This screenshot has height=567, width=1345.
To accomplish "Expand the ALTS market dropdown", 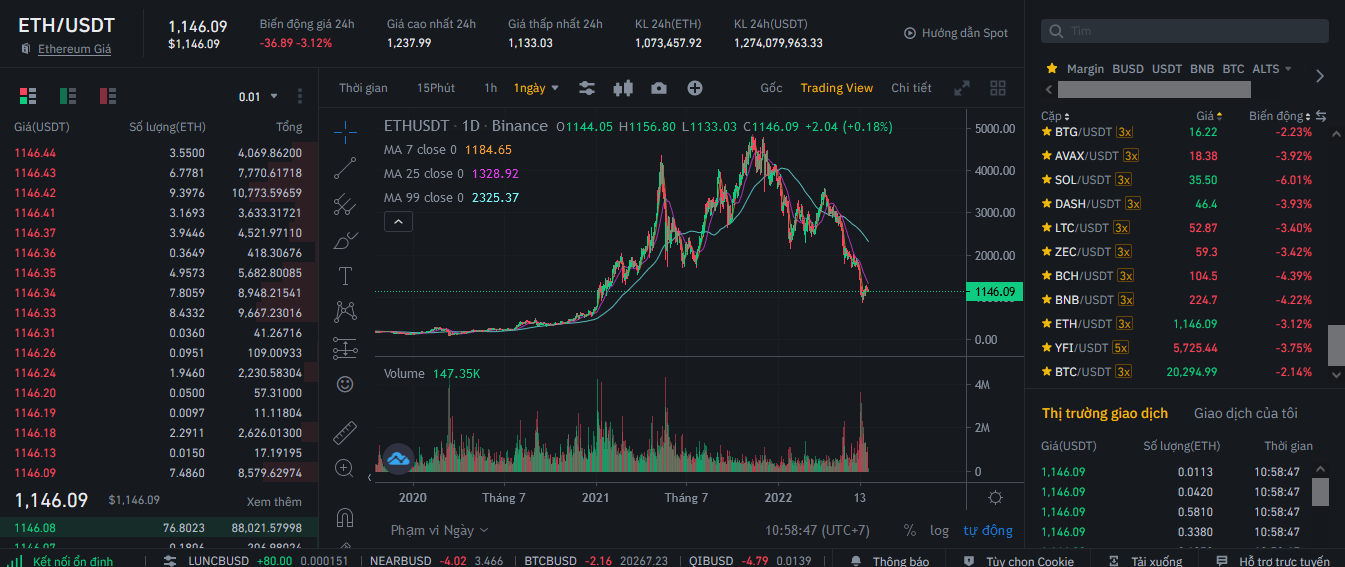I will tap(1272, 69).
